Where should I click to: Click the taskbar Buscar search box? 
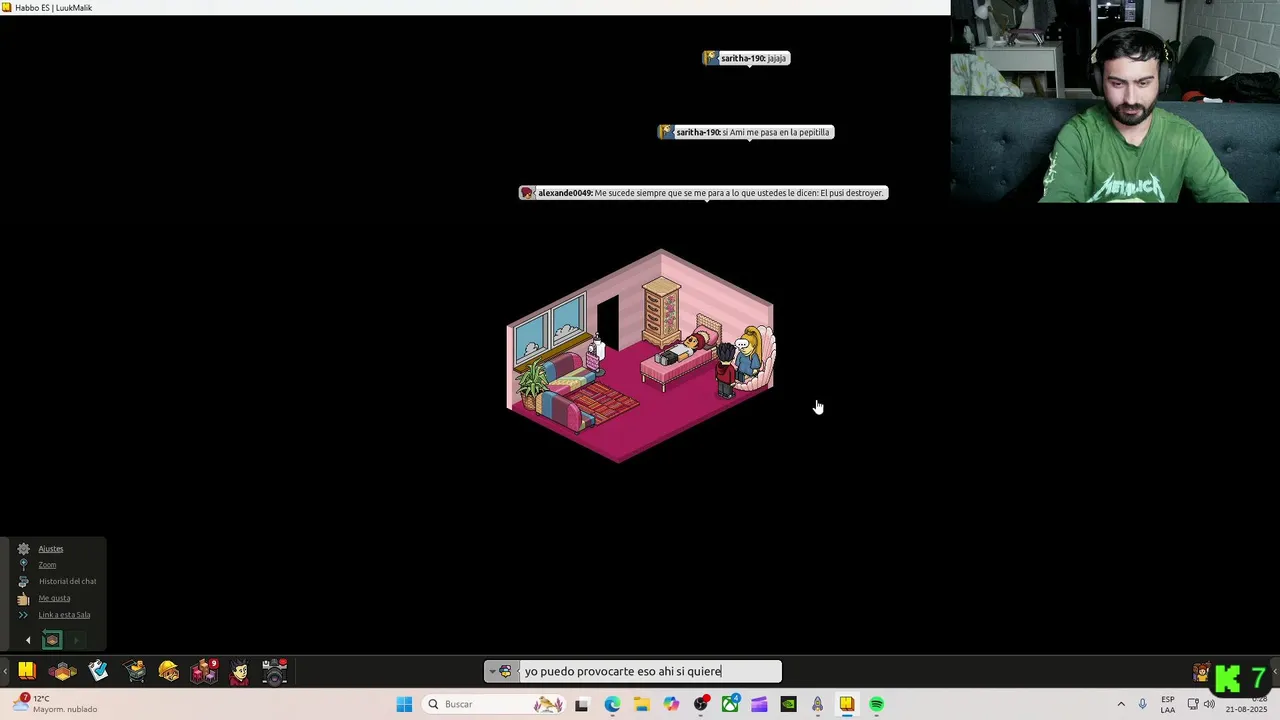click(x=494, y=704)
